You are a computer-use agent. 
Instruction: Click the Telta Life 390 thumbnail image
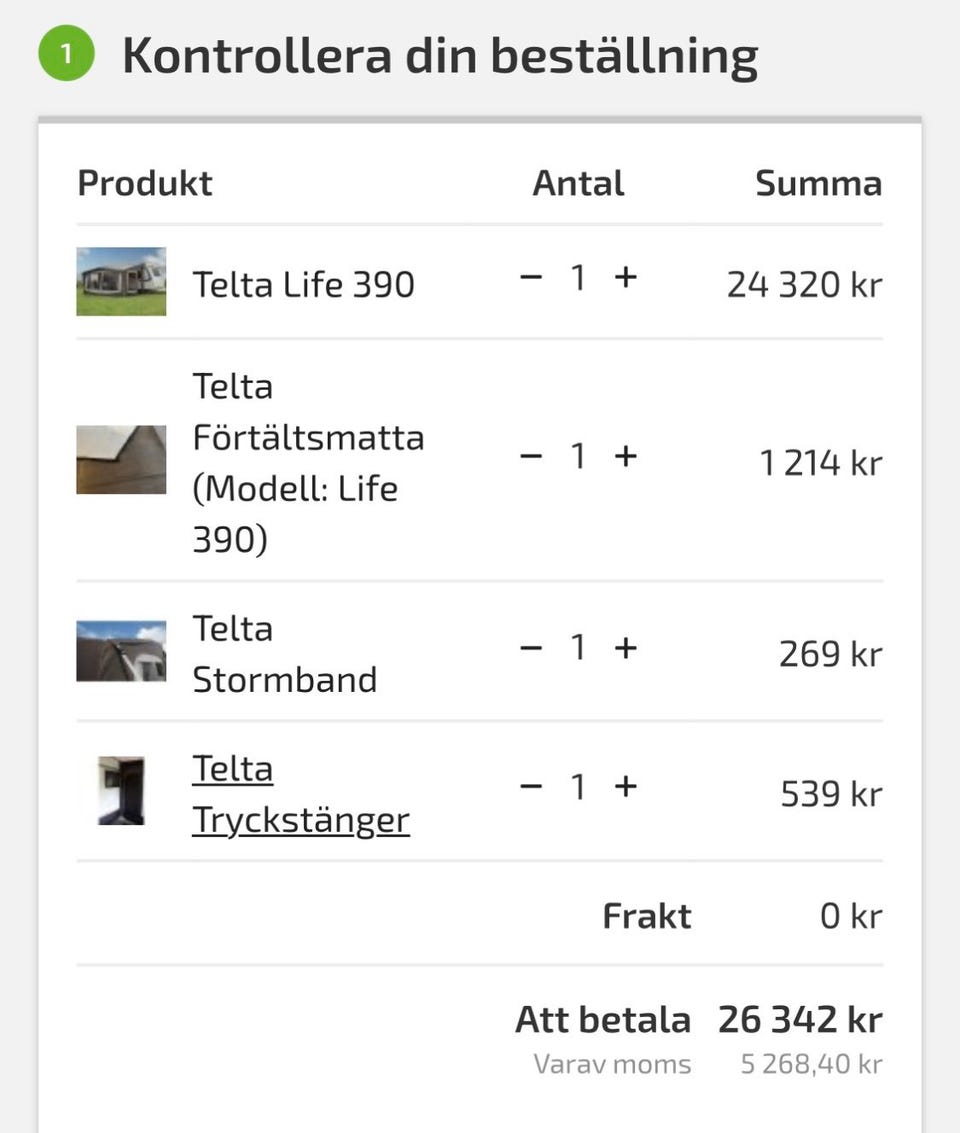point(121,281)
